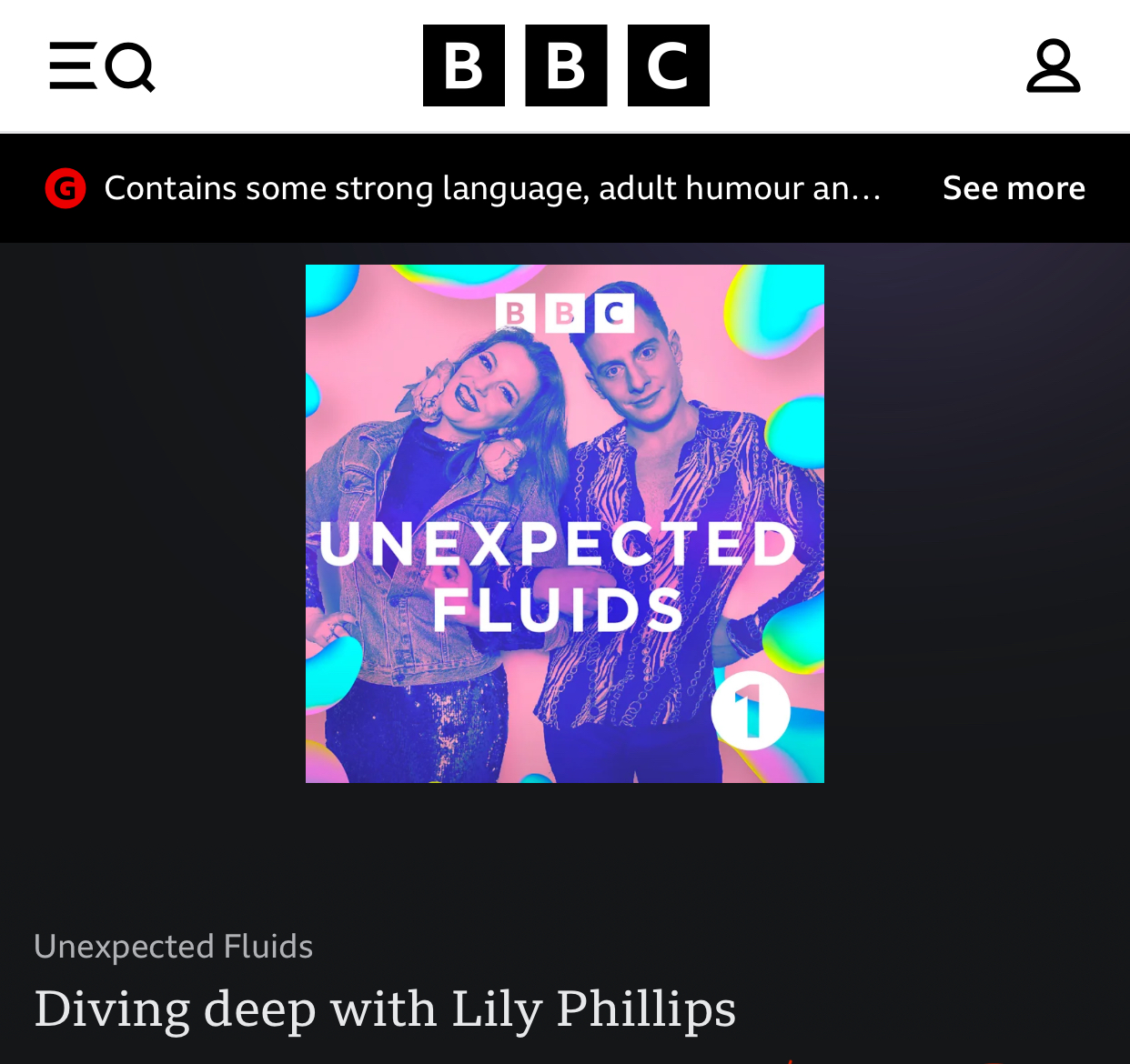
Task: Click the black guidance banner bar
Action: click(565, 188)
